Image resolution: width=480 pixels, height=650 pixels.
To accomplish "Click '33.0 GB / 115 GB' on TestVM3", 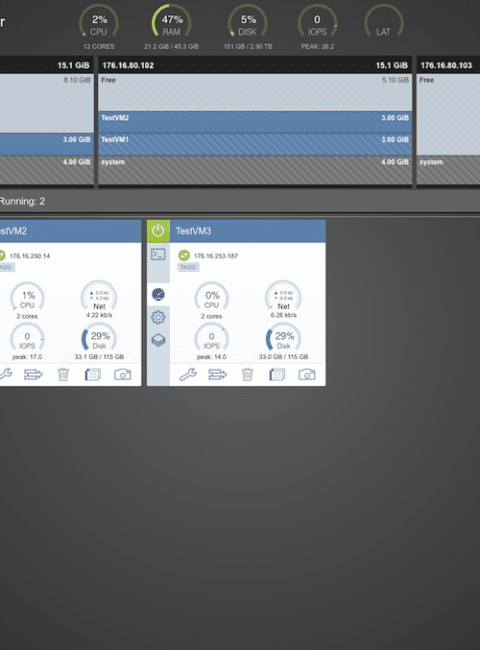I will (x=284, y=357).
